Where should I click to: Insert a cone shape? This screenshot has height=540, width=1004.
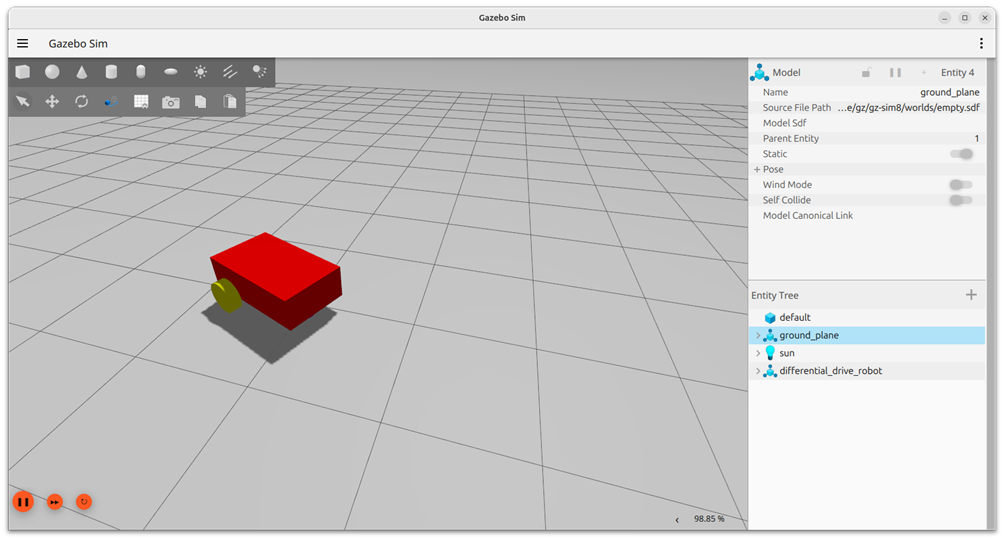82,72
